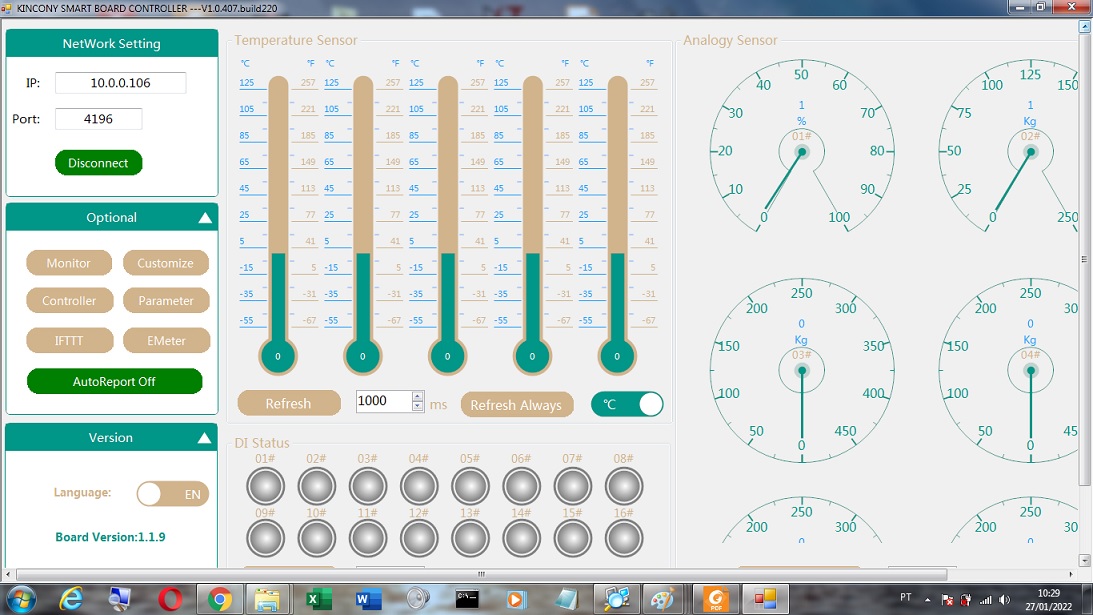Click the DI Status 01# indicator
Viewport: 1093px width, 615px height.
265,487
